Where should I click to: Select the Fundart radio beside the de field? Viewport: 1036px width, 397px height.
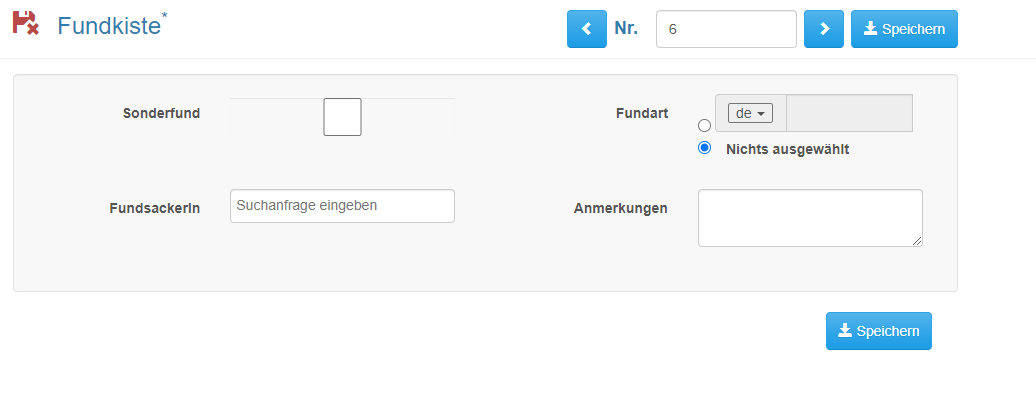704,126
